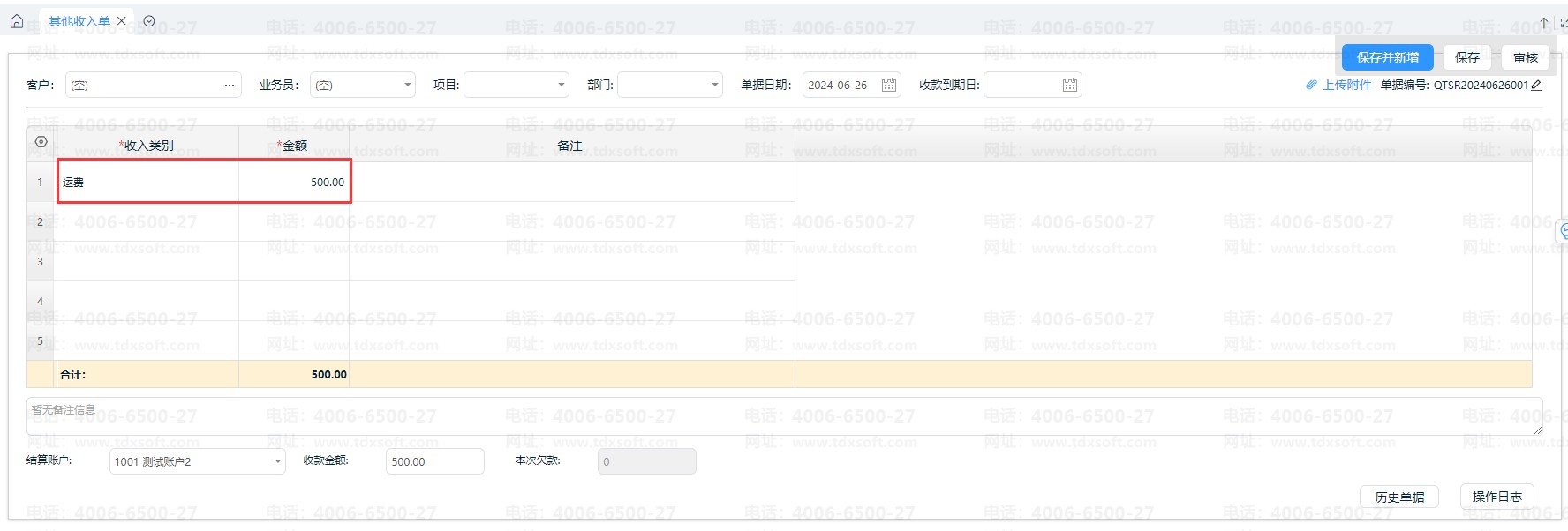Click the 收款金额 input field
Image resolution: width=1568 pixels, height=531 pixels.
point(434,461)
